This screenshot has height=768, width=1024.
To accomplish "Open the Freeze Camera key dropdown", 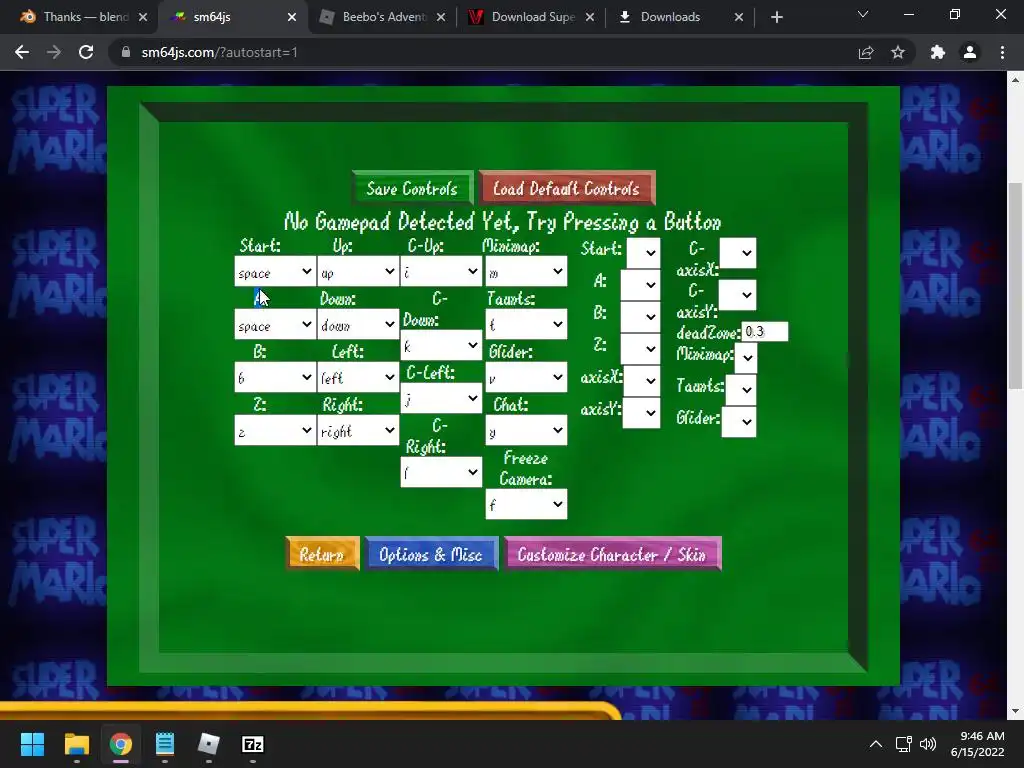I will coord(526,504).
